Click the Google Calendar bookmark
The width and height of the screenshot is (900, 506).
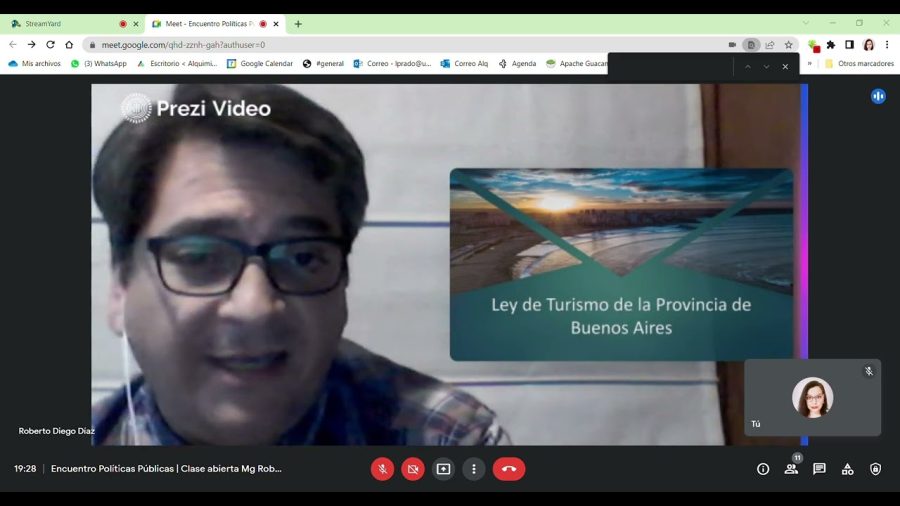260,64
